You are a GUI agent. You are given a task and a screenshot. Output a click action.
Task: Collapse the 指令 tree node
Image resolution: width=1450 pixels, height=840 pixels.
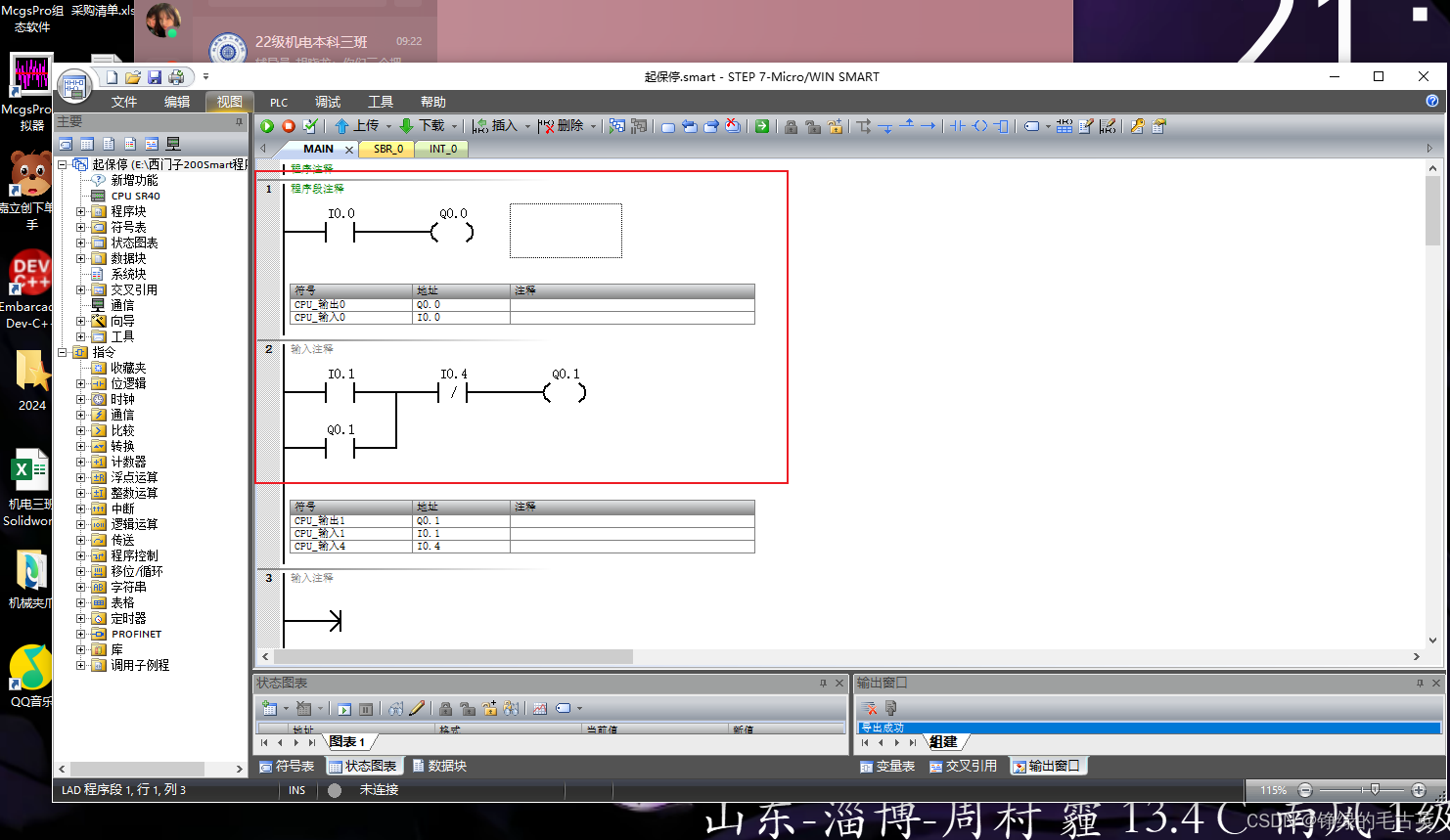pyautogui.click(x=63, y=352)
